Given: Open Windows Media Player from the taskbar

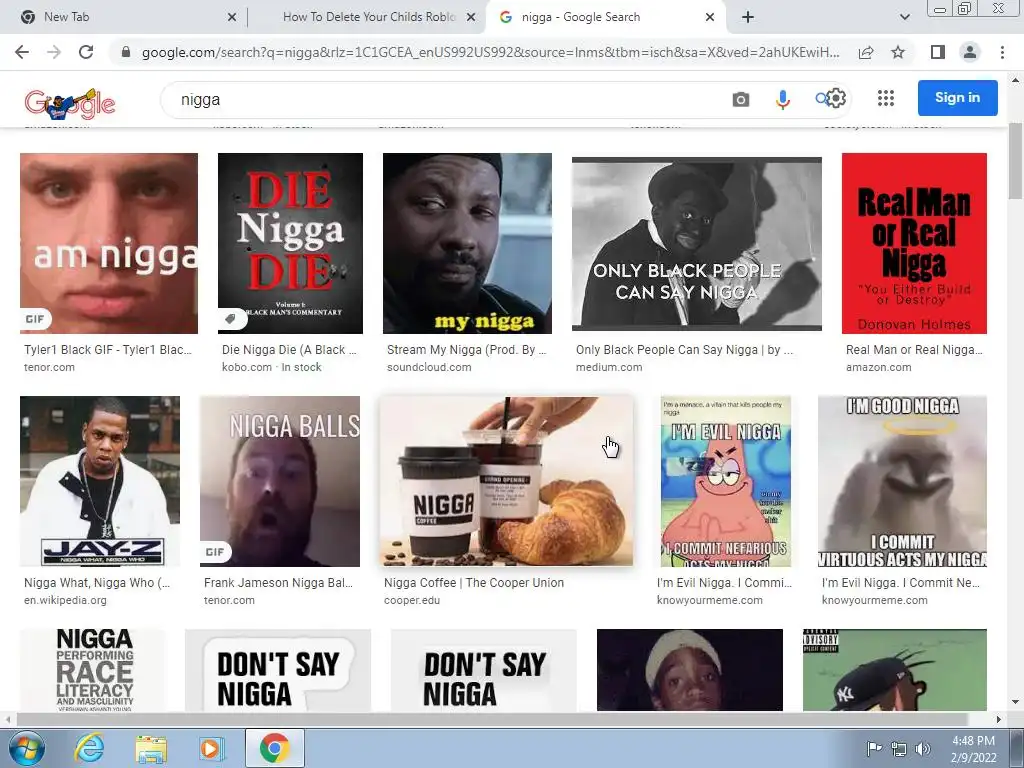Looking at the screenshot, I should tap(212, 748).
